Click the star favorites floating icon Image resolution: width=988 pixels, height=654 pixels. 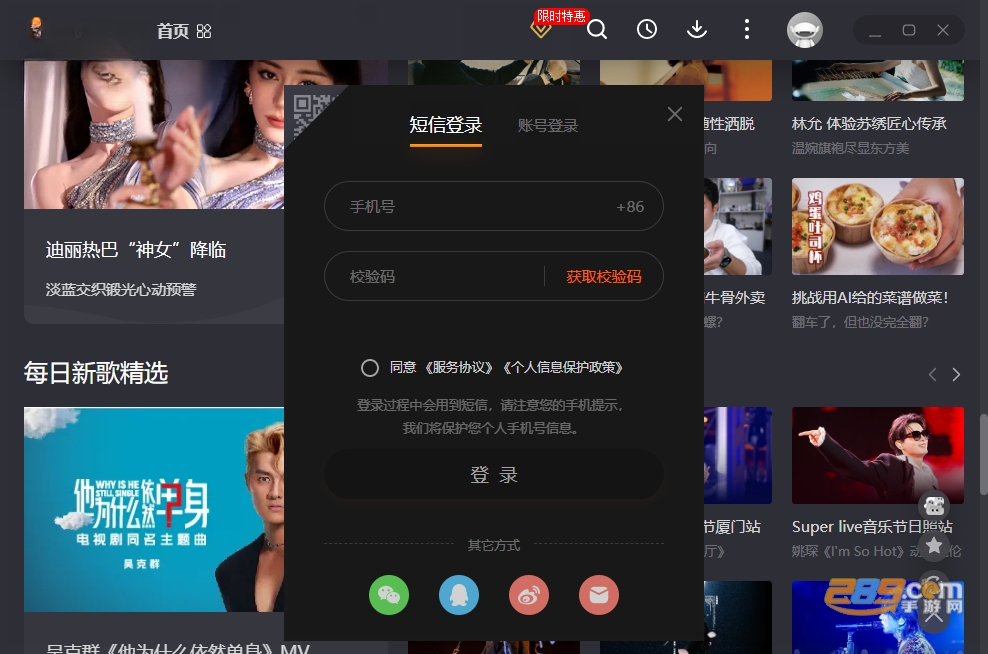(x=934, y=546)
